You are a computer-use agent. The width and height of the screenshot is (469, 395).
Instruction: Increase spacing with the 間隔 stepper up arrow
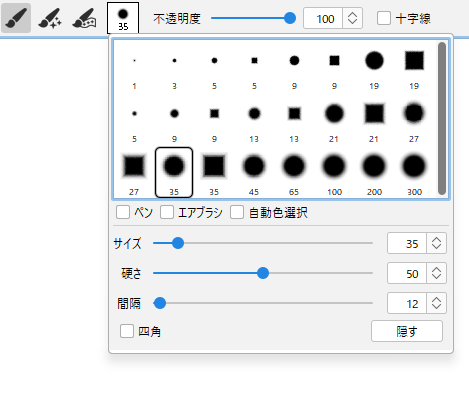(x=436, y=299)
